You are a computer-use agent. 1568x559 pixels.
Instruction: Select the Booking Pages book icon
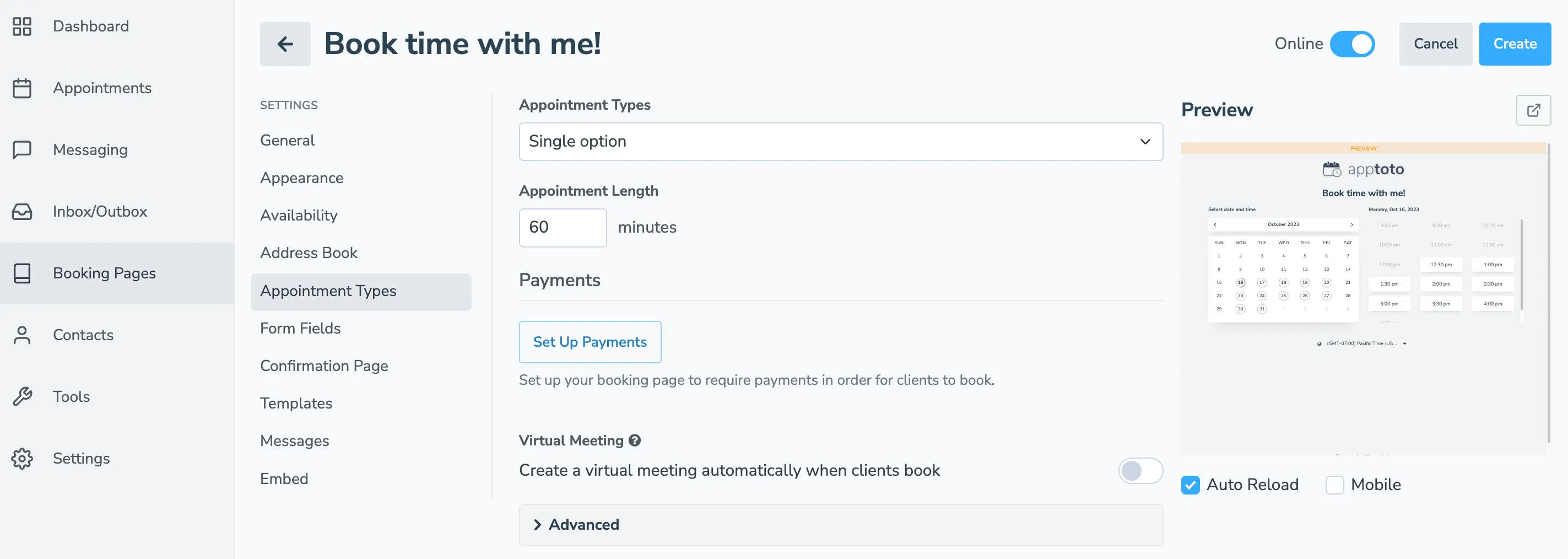[x=23, y=273]
